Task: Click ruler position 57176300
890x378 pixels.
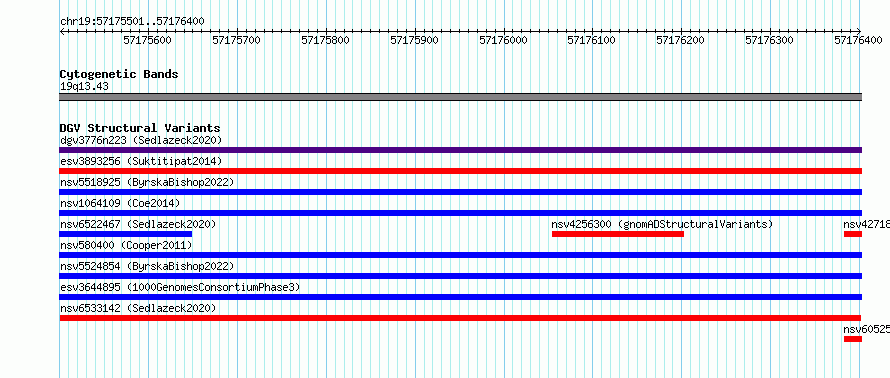Action: (770, 40)
